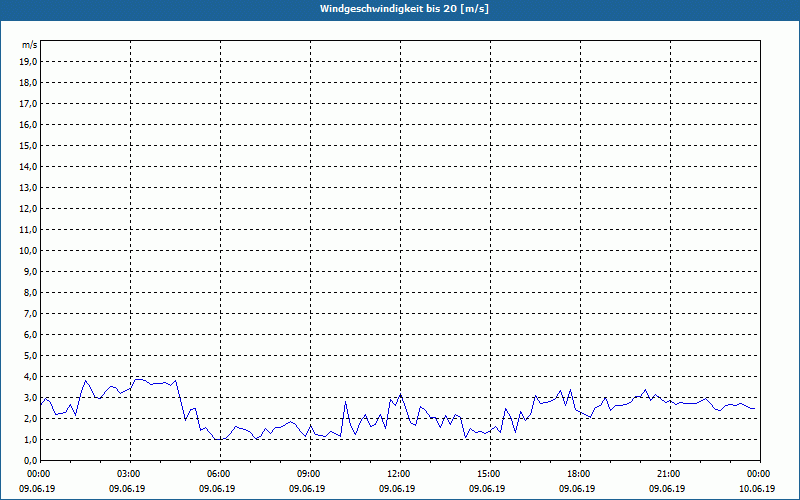Select the 18:00 time axis label
The height and width of the screenshot is (500, 800).
pos(579,474)
